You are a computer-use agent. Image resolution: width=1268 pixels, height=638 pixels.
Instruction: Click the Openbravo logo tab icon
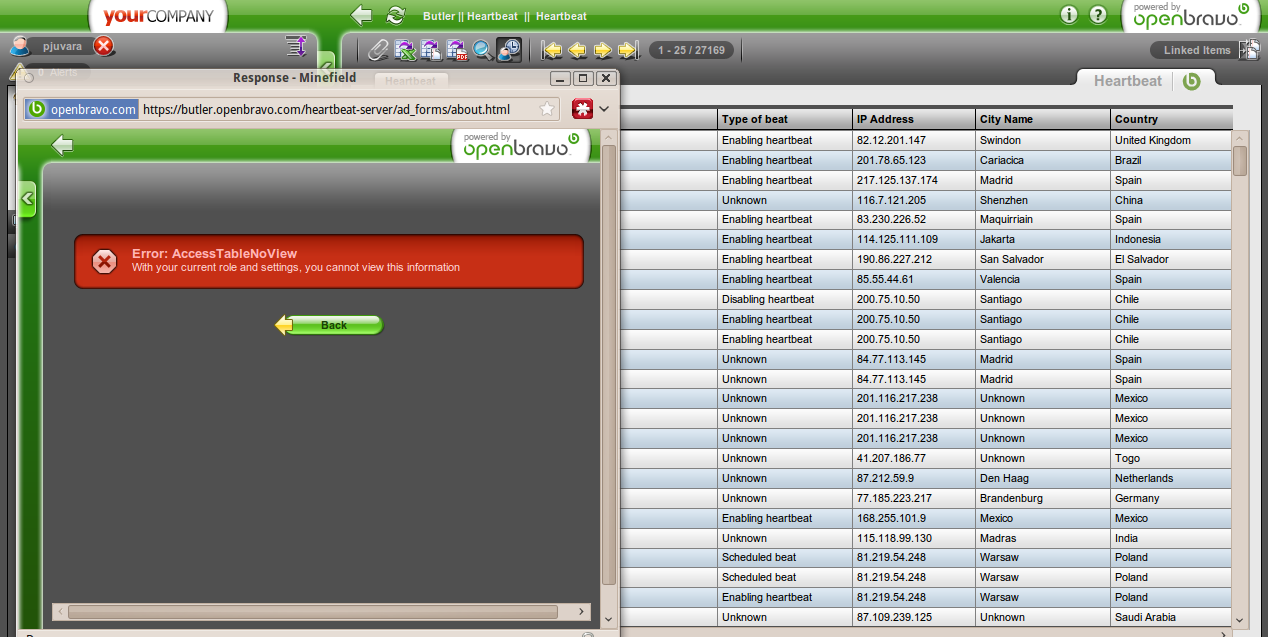(1191, 81)
